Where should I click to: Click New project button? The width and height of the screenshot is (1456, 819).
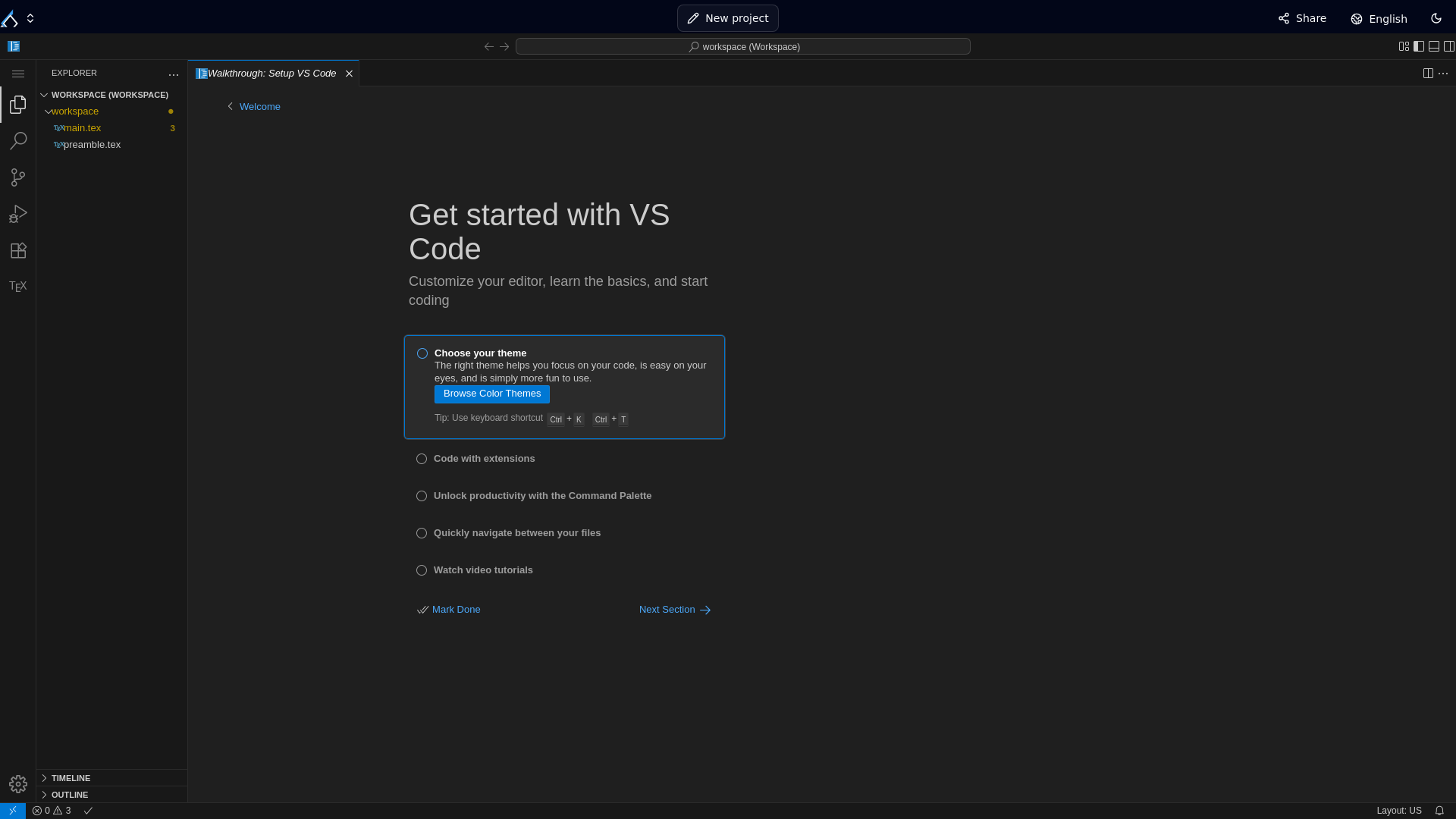[x=728, y=18]
